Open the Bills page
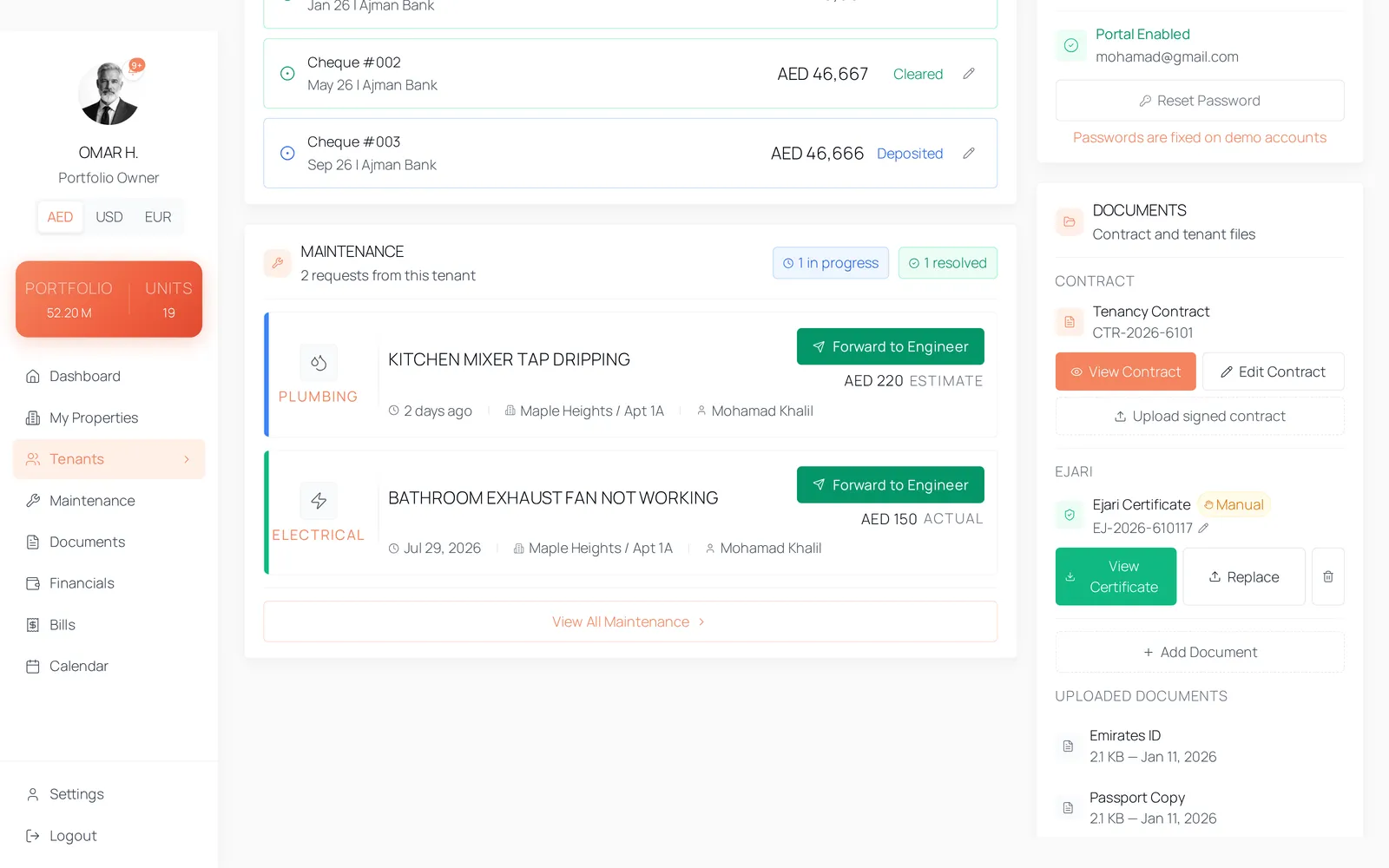Viewport: 1389px width, 868px height. [109, 625]
